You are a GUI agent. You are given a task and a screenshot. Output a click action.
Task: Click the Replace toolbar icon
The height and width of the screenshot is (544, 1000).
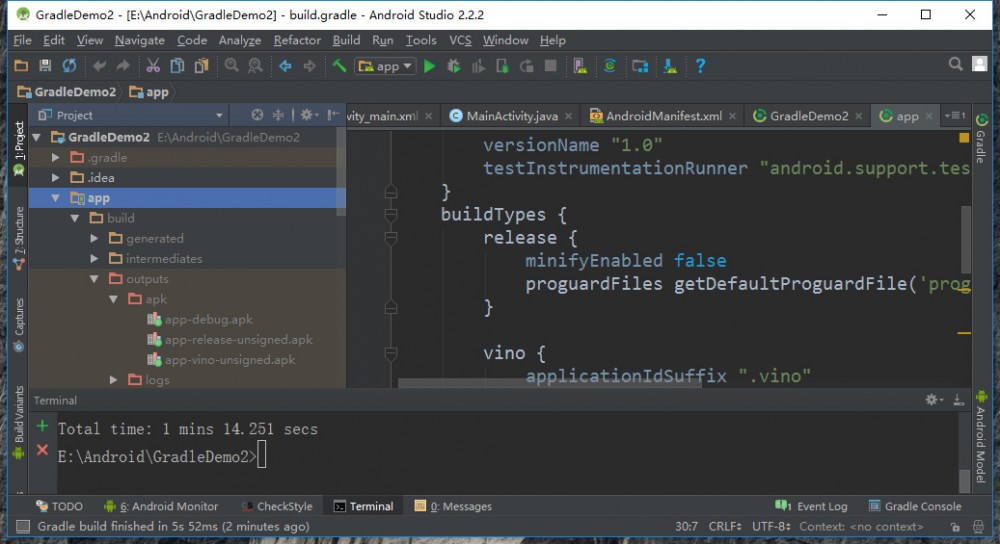(255, 66)
